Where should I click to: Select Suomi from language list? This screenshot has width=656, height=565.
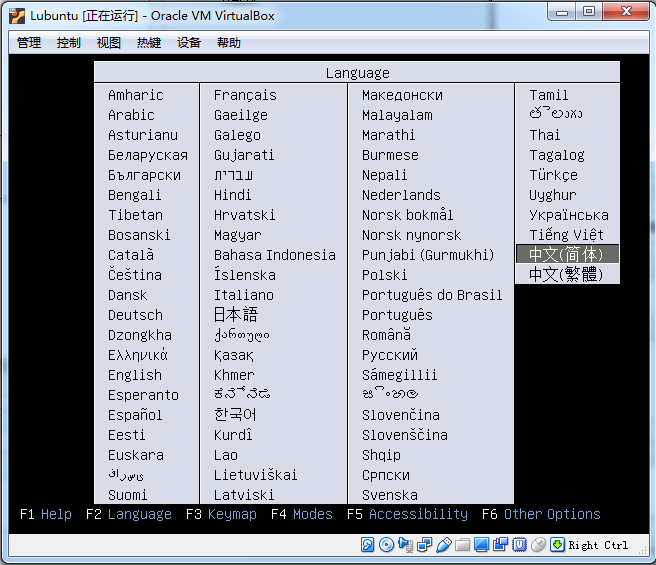click(128, 495)
